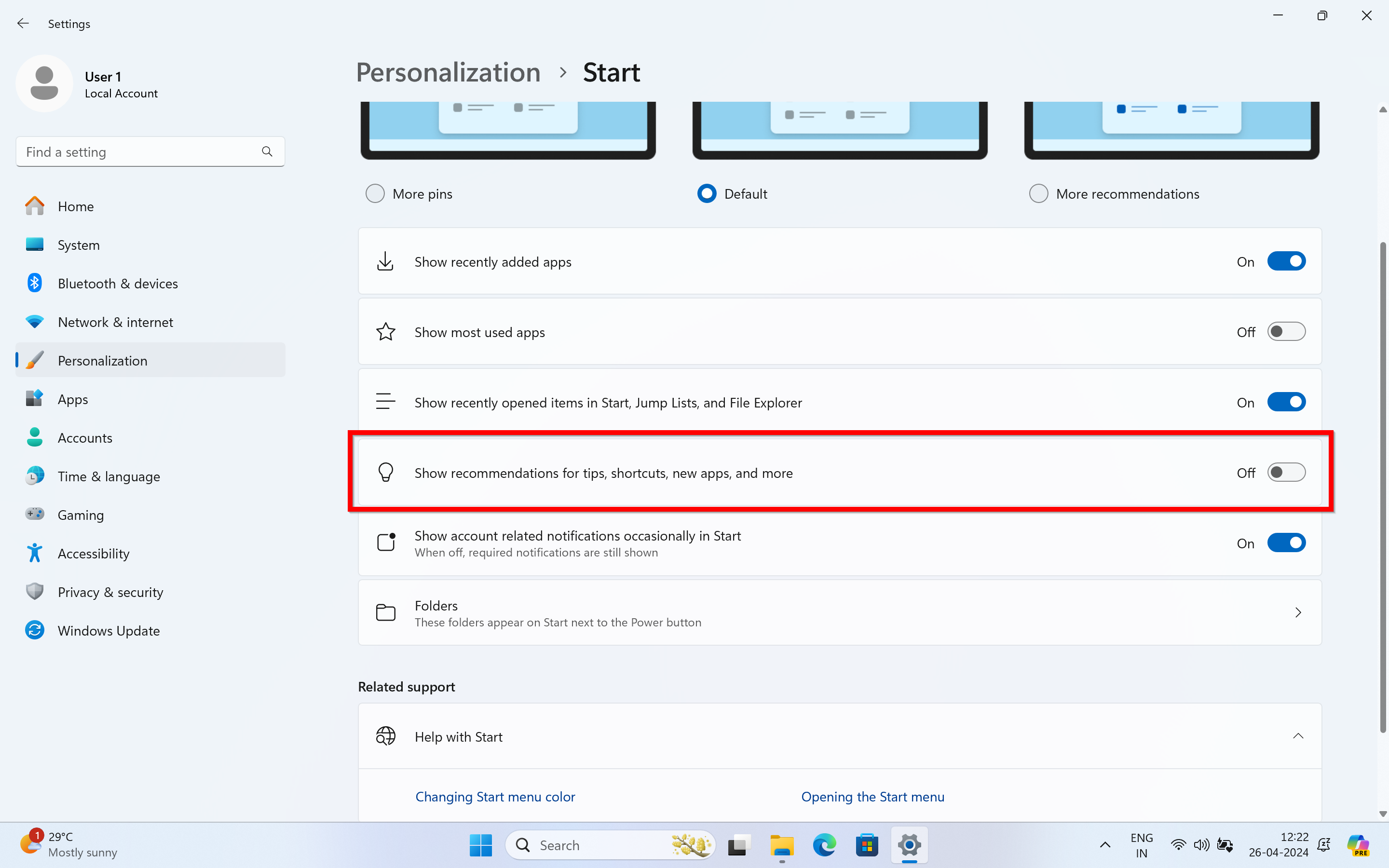Open Home in the sidebar
The image size is (1389, 868).
[x=150, y=207]
